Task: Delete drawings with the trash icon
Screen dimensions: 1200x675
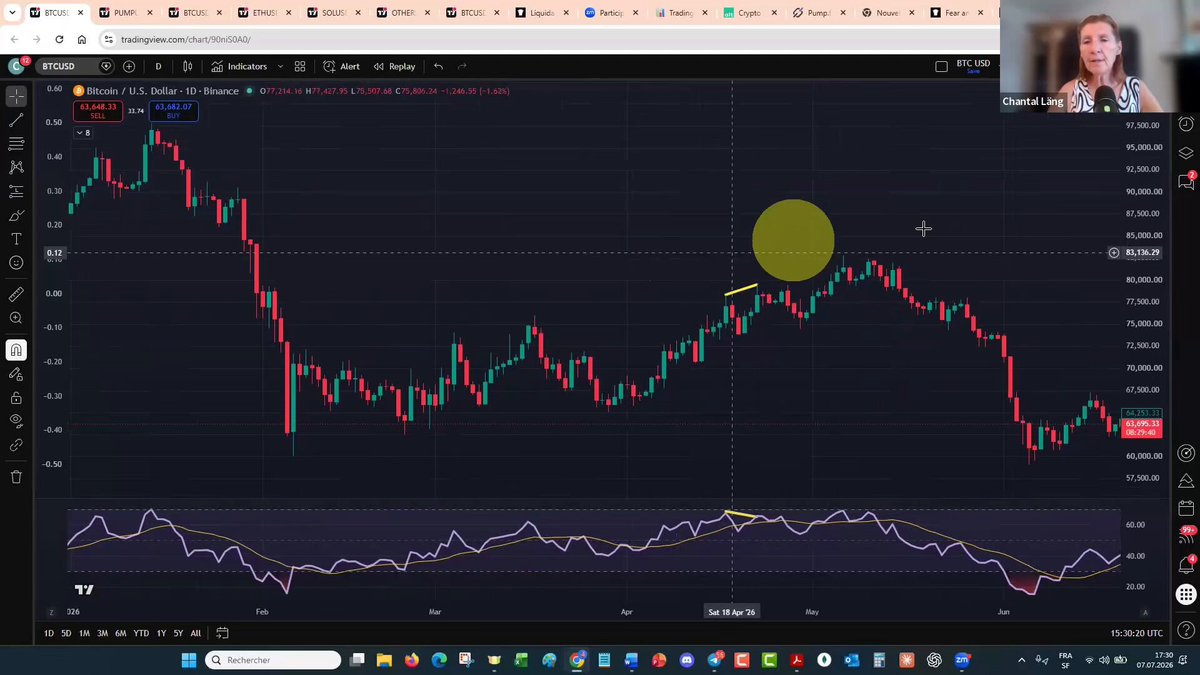Action: [x=16, y=477]
